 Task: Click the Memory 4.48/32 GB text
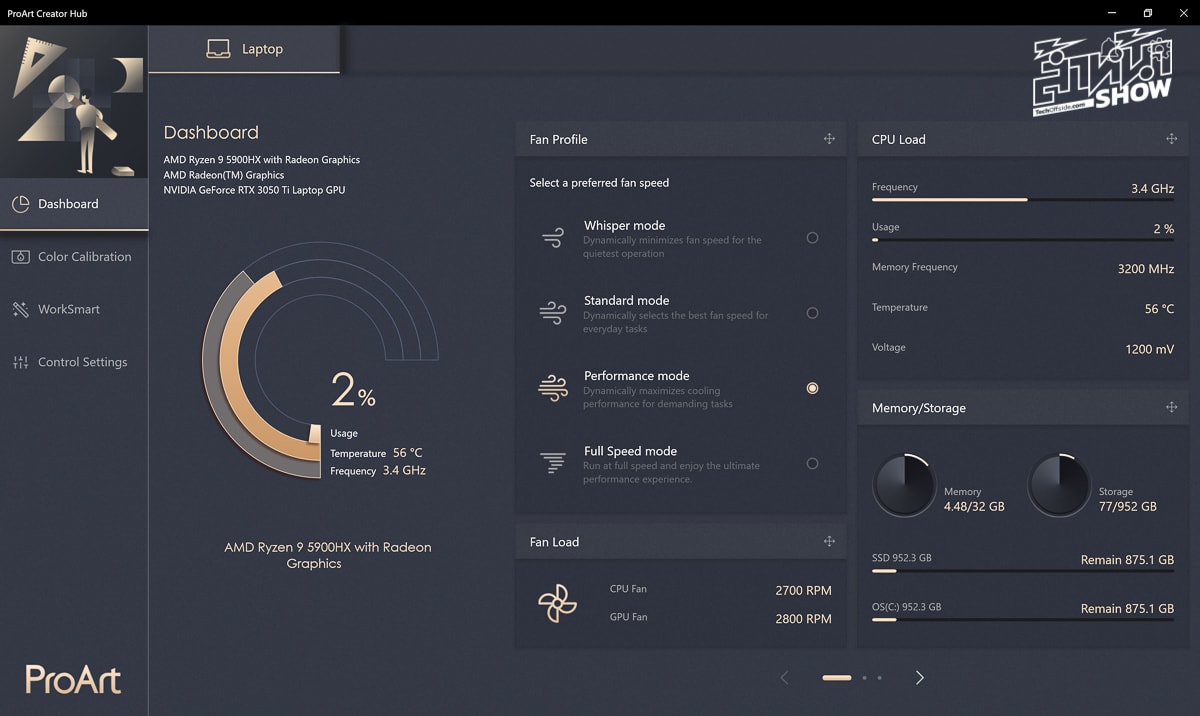click(974, 499)
